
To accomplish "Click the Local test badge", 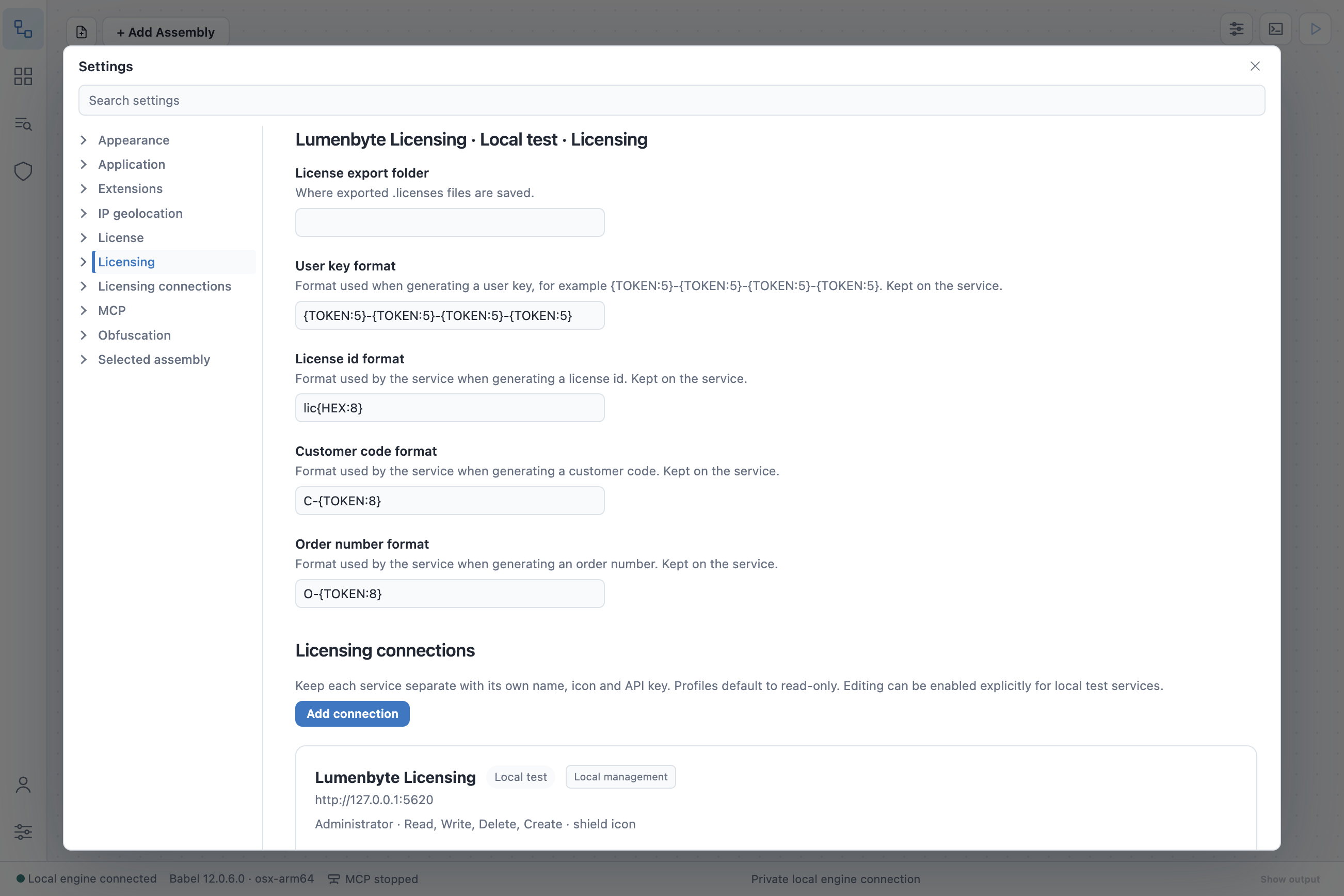I will [x=521, y=777].
